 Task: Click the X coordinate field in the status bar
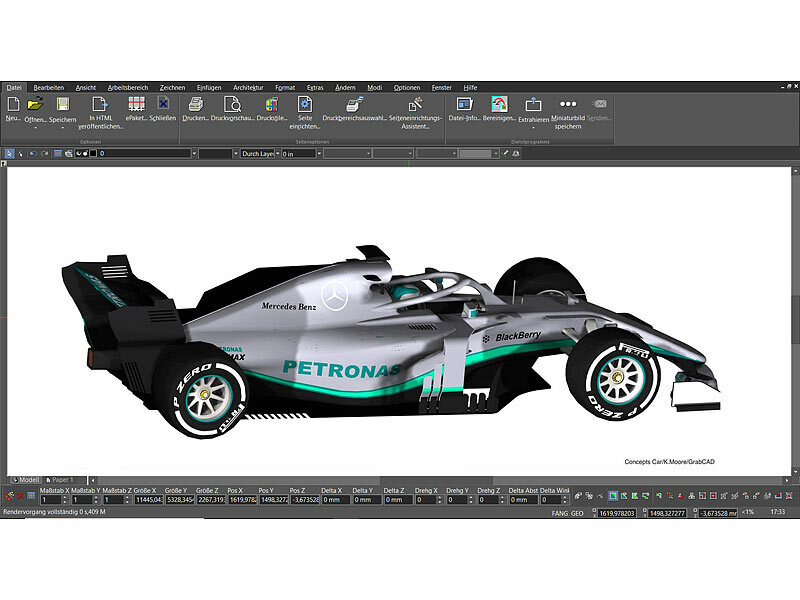click(x=617, y=513)
